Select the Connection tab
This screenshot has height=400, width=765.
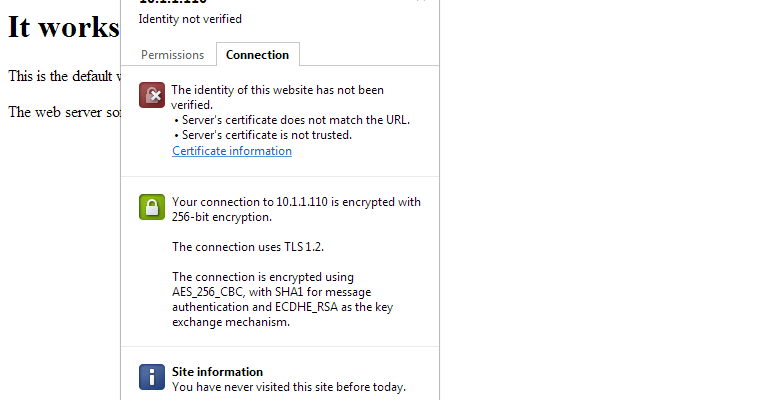pyautogui.click(x=258, y=55)
